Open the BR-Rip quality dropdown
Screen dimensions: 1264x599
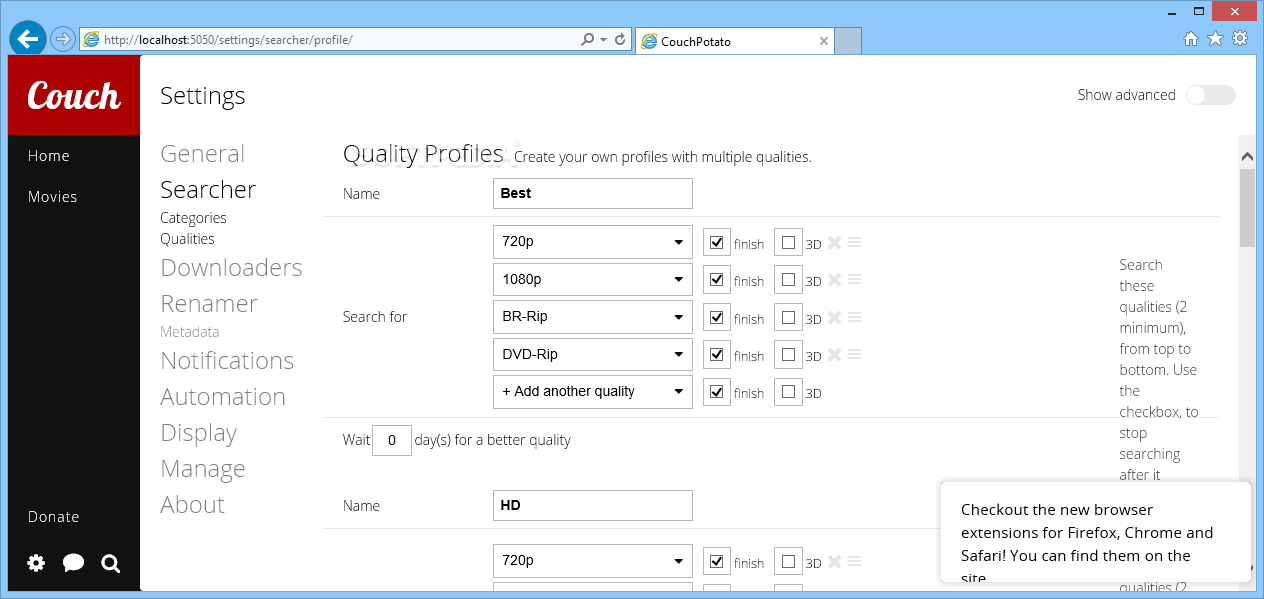point(593,317)
